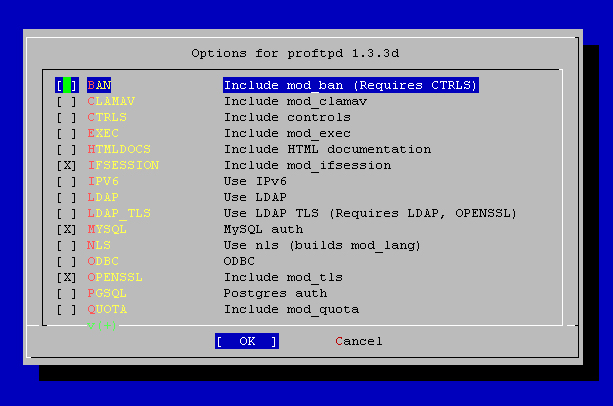Check the CTRLS option box
This screenshot has width=613, height=406.
67,118
